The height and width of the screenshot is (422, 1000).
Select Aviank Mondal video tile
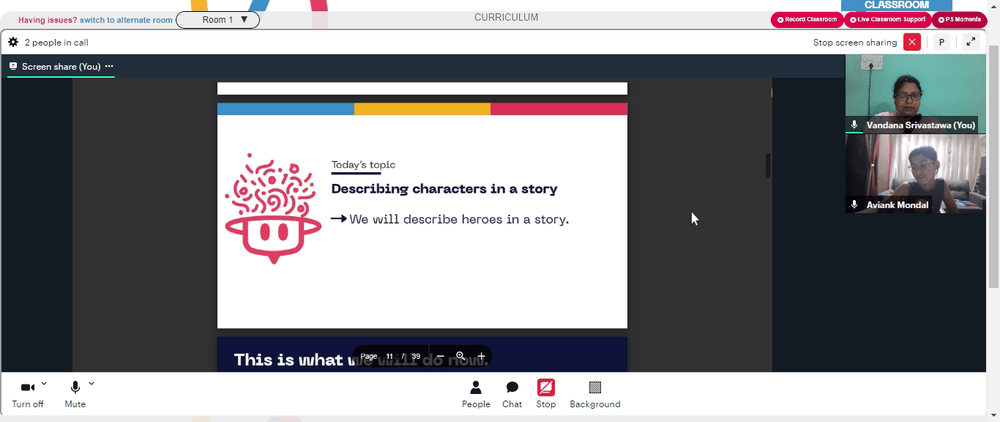(x=915, y=173)
